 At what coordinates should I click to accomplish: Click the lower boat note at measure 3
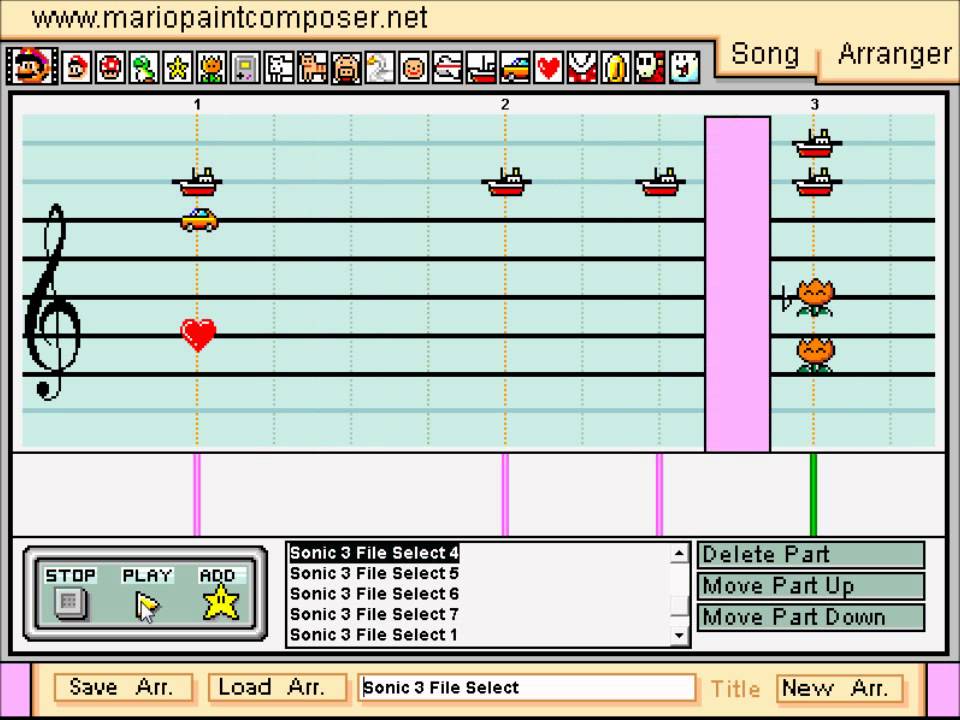pos(817,182)
